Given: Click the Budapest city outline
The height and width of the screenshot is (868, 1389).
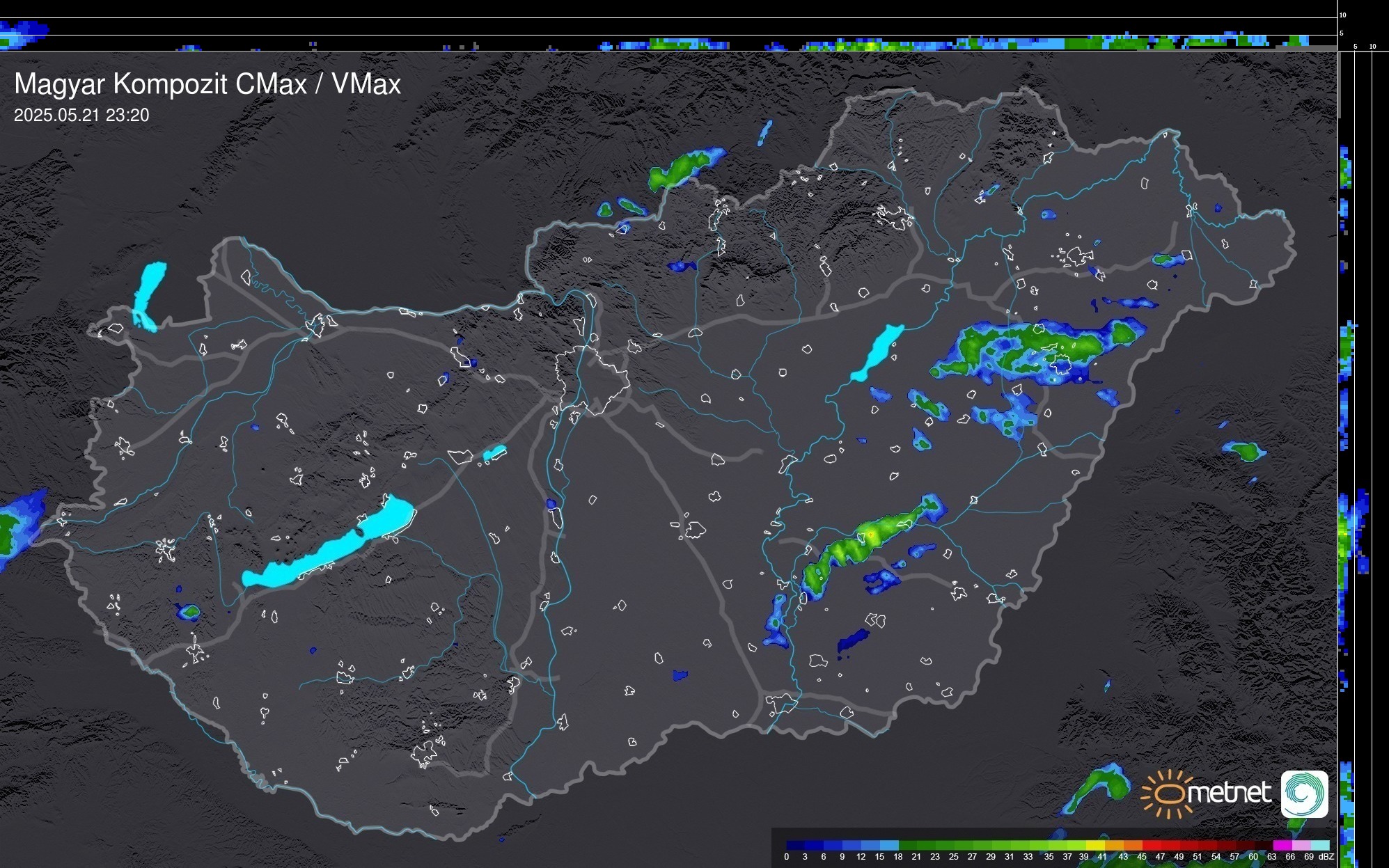Looking at the screenshot, I should tap(592, 379).
